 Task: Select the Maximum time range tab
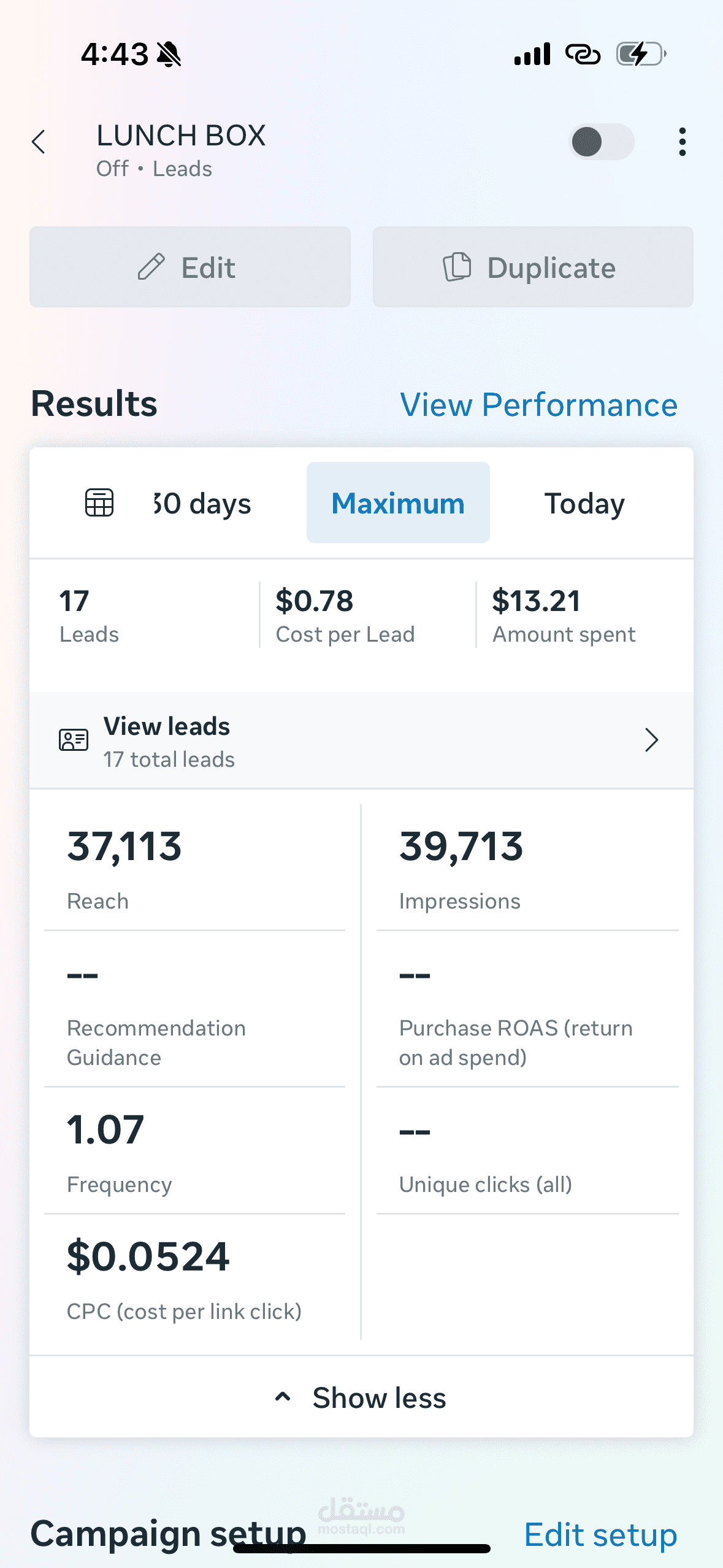[398, 503]
